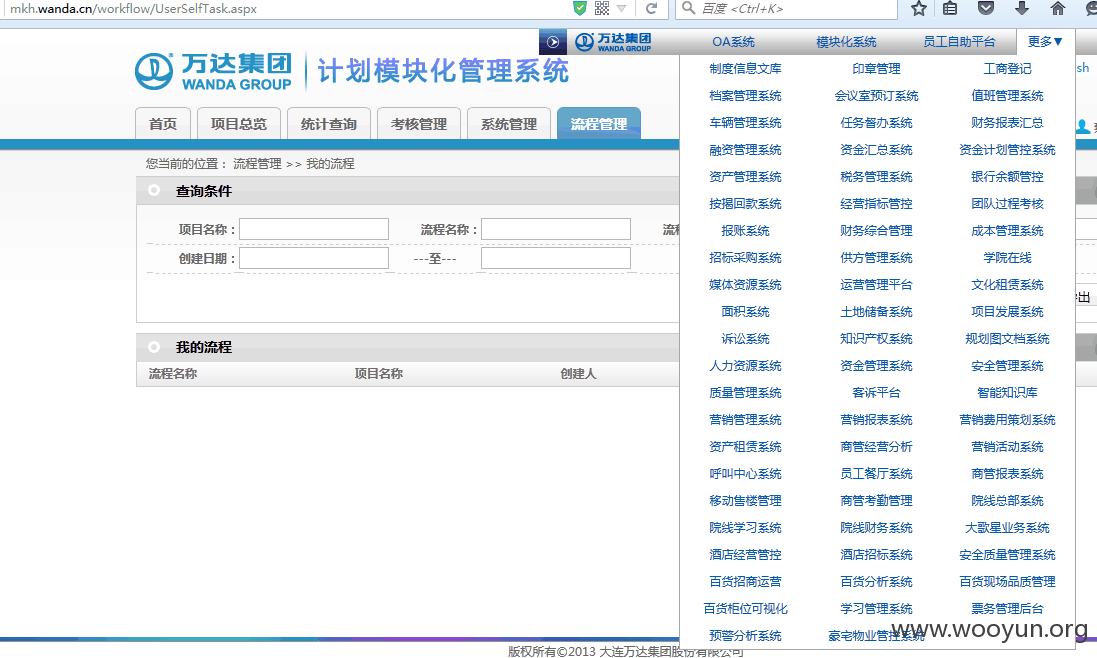The height and width of the screenshot is (658, 1097).
Task: Expand the 更多 dropdown menu
Action: (x=1045, y=42)
